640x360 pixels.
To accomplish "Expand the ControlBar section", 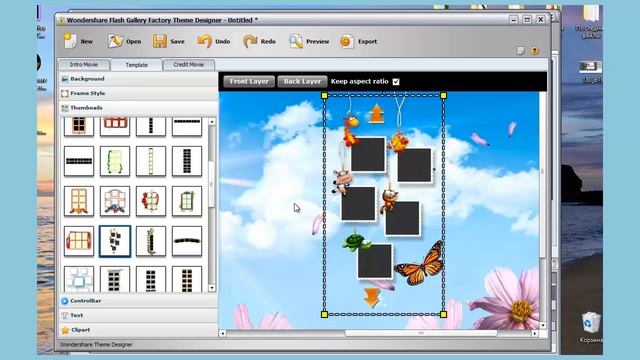I will 138,301.
